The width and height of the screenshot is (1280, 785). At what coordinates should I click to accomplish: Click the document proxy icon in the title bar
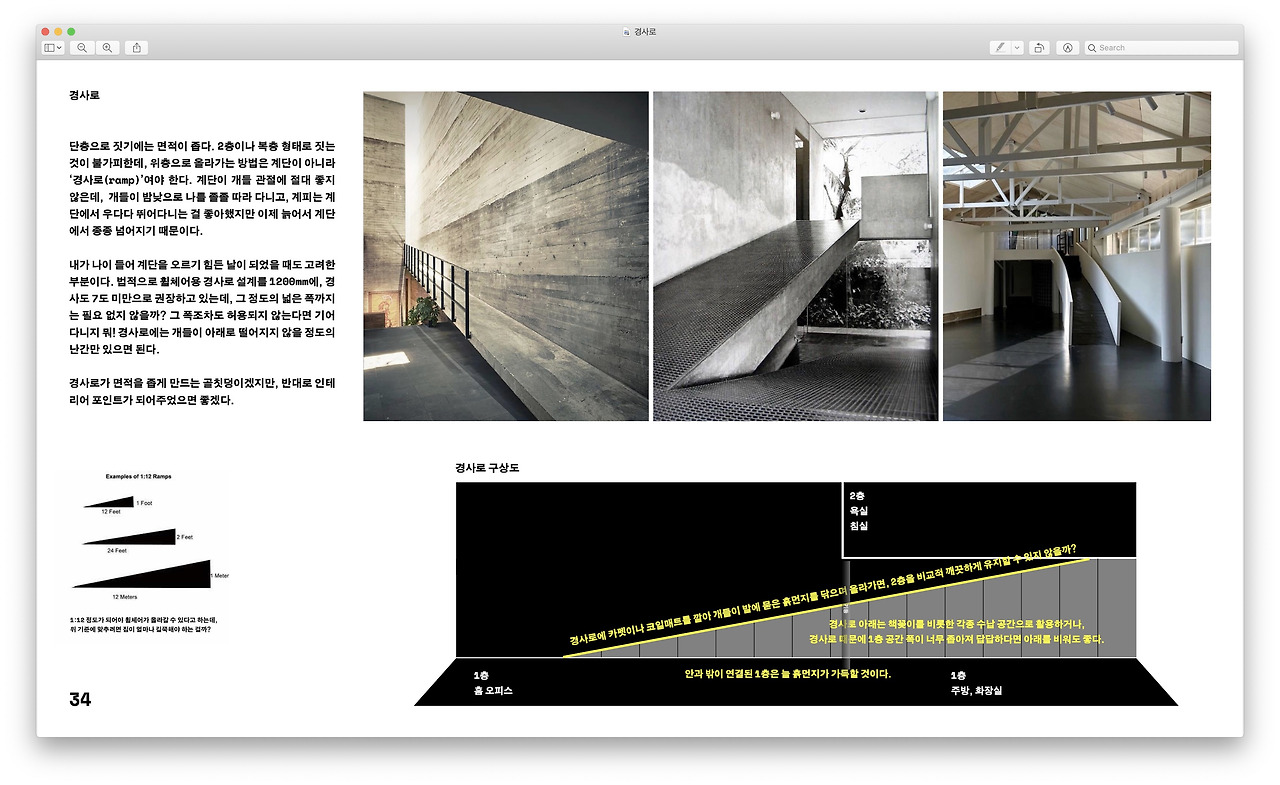(x=626, y=32)
